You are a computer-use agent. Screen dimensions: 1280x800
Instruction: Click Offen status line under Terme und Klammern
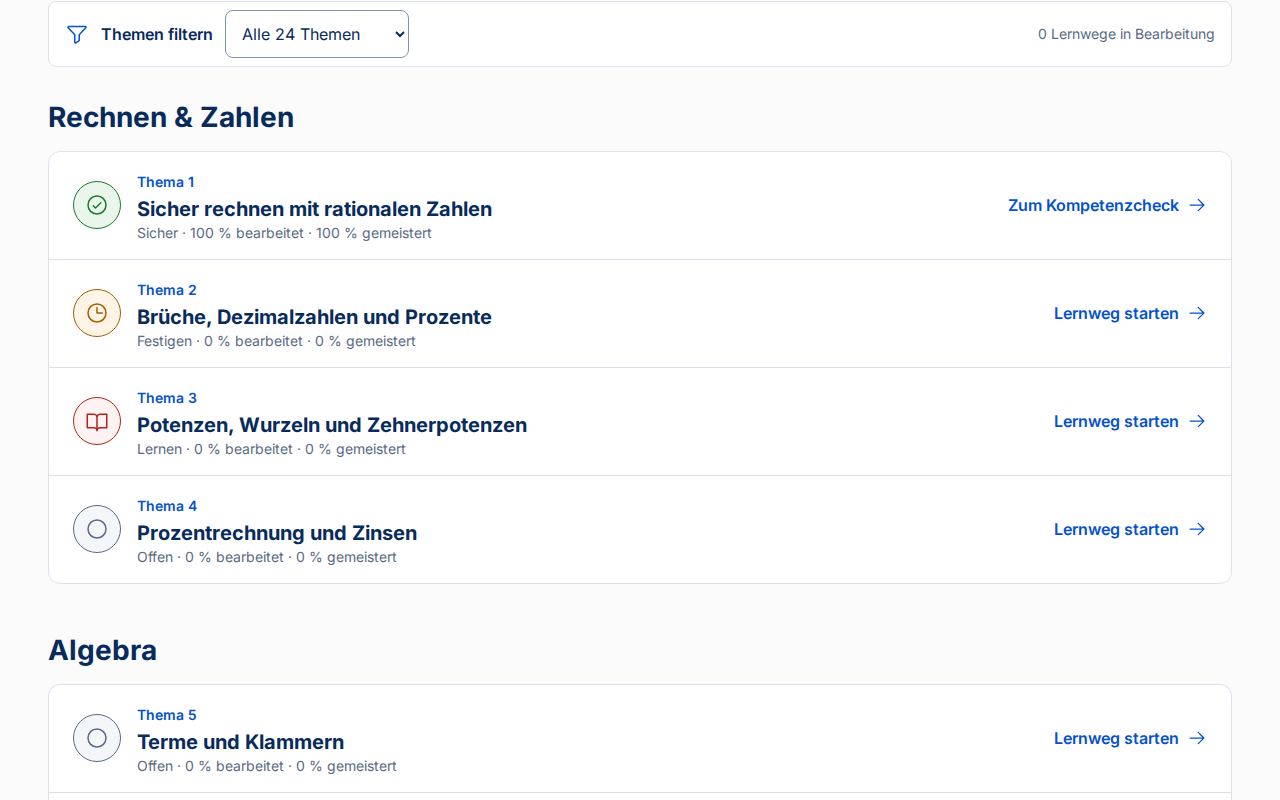point(267,766)
